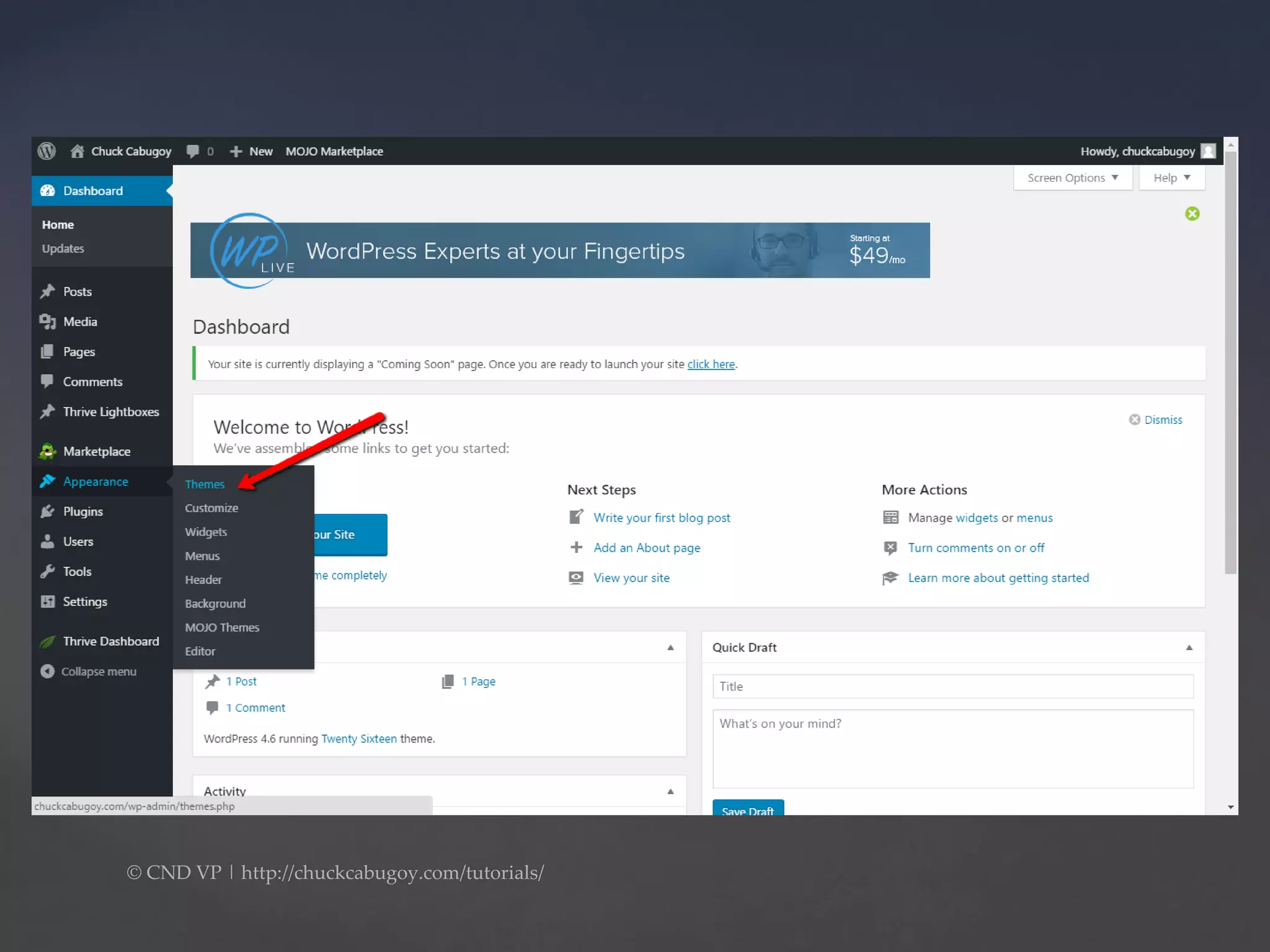The height and width of the screenshot is (952, 1270).
Task: Click the Dashboard gauge icon in sidebar
Action: 48,191
